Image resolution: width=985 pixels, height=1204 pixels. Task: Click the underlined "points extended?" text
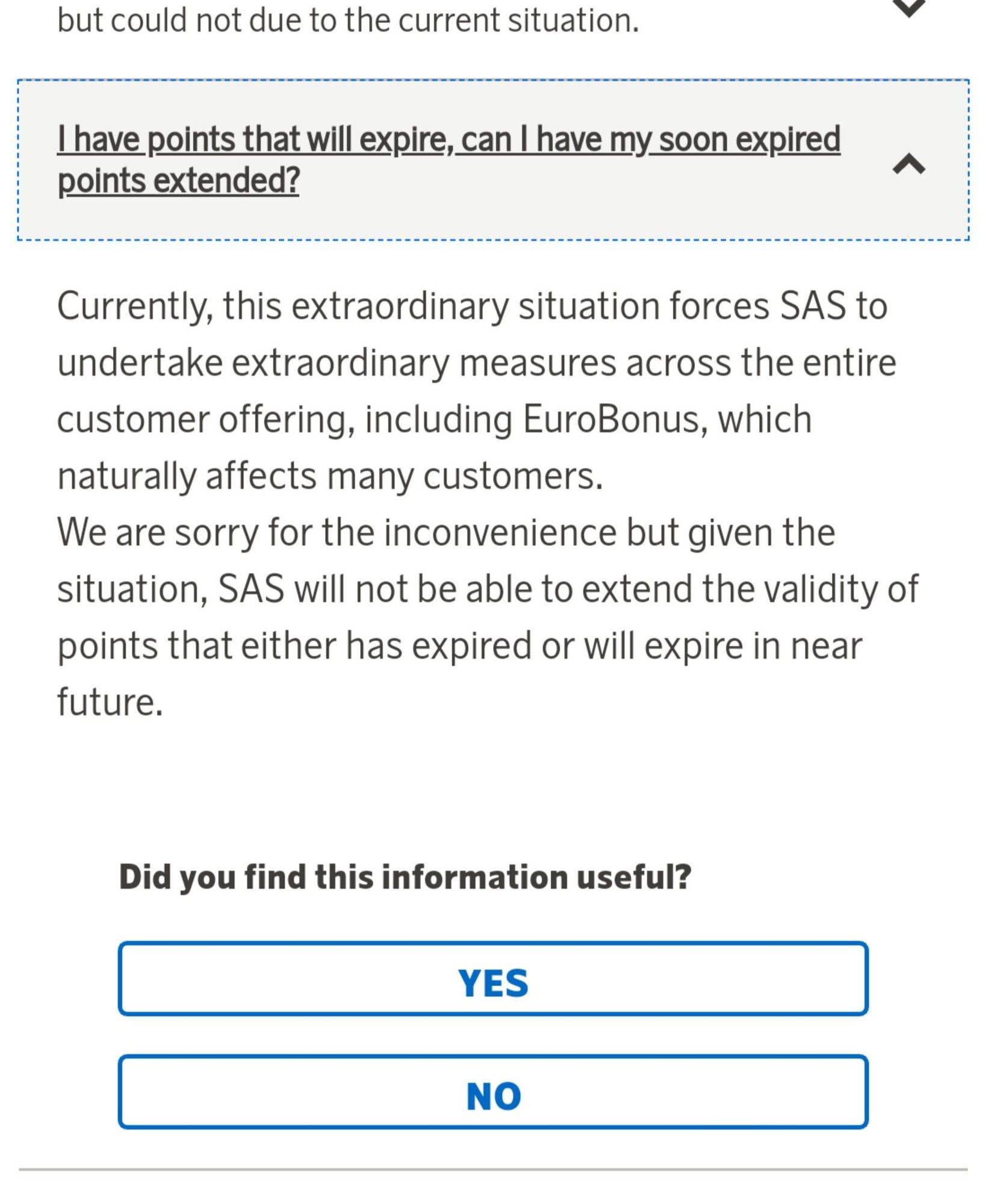(178, 181)
